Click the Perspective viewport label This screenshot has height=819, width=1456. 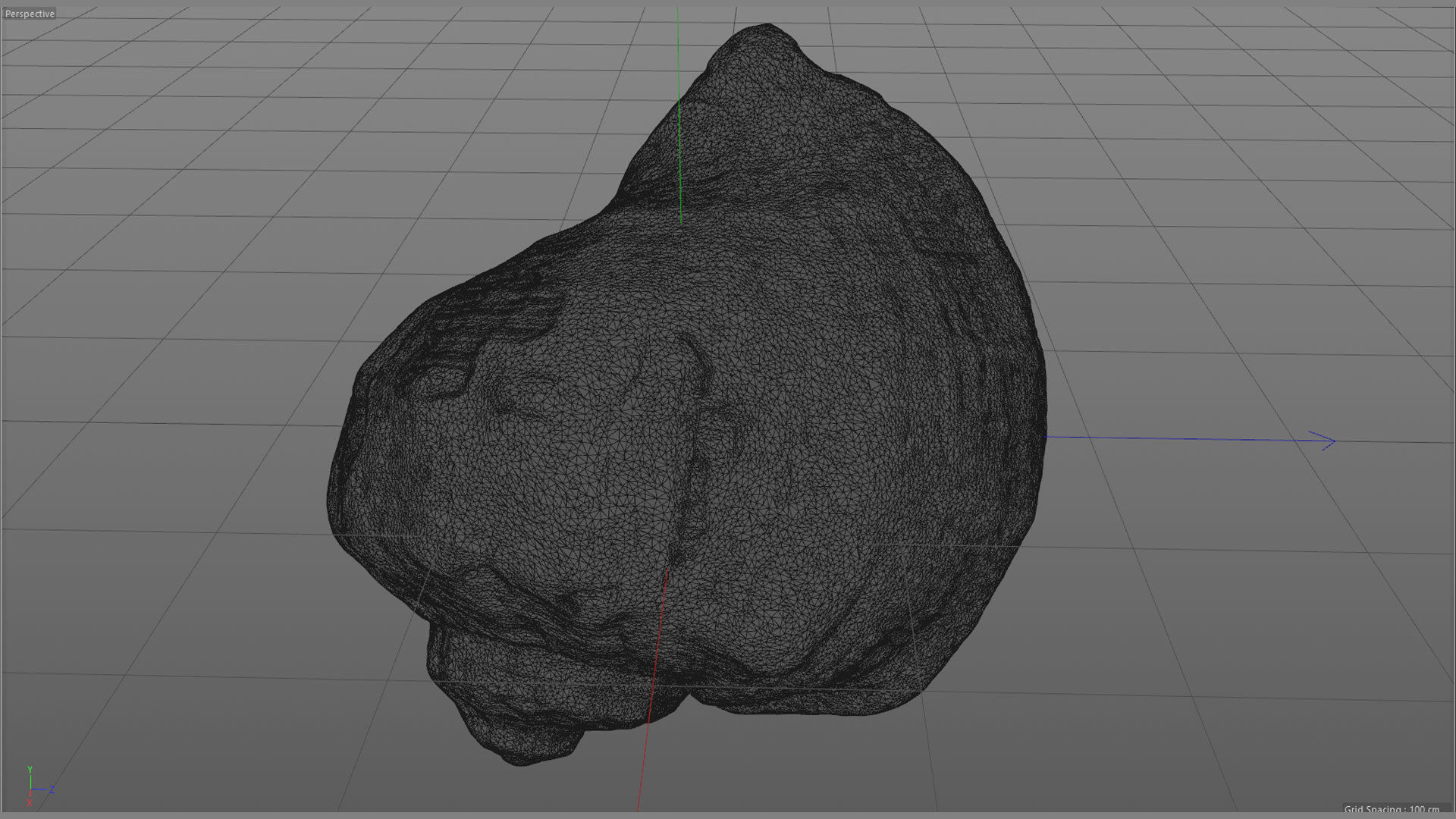coord(30,14)
